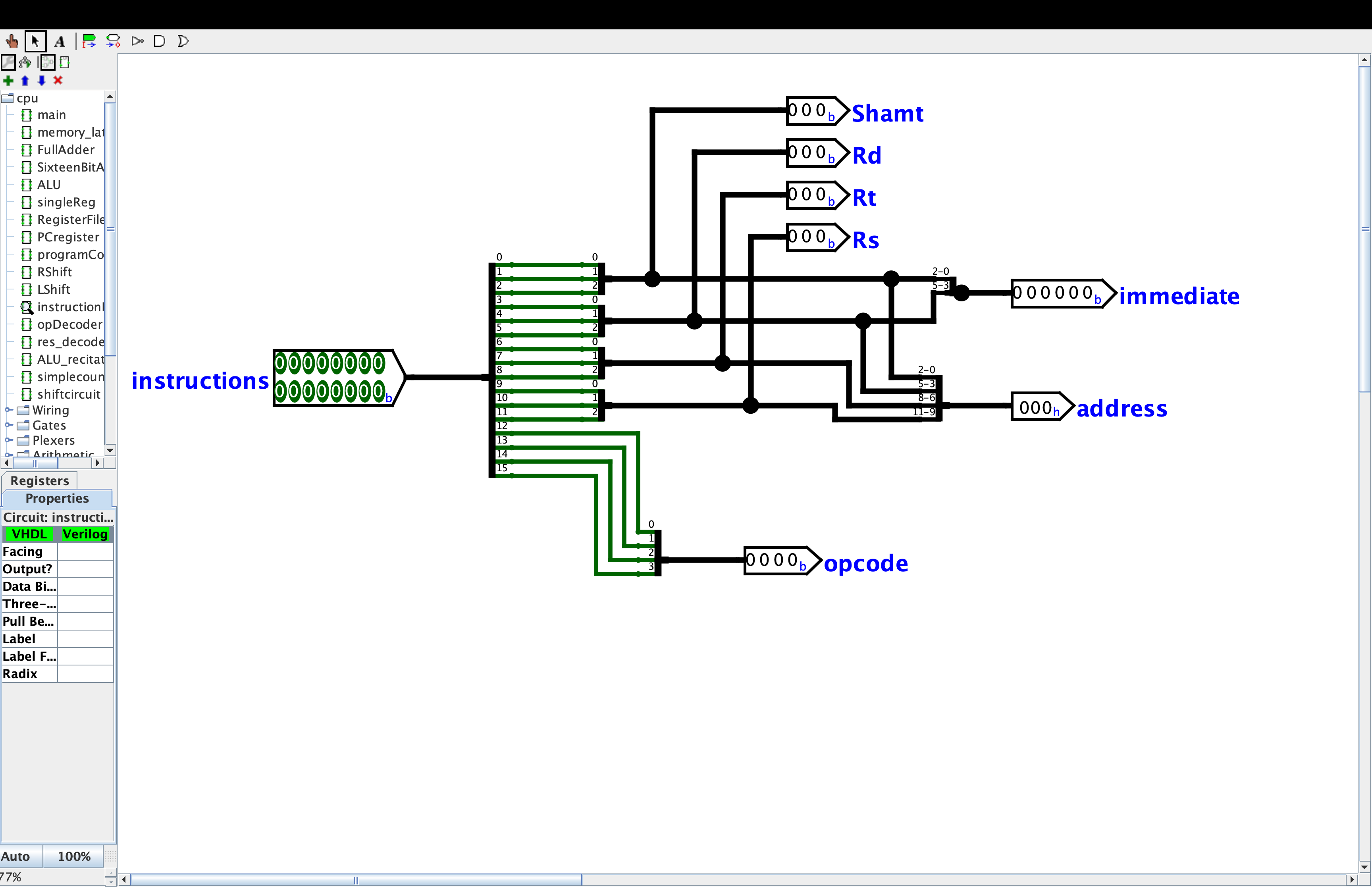Toggle the instructions input pin's first bit
Image resolution: width=1372 pixels, height=887 pixels.
pyautogui.click(x=281, y=363)
